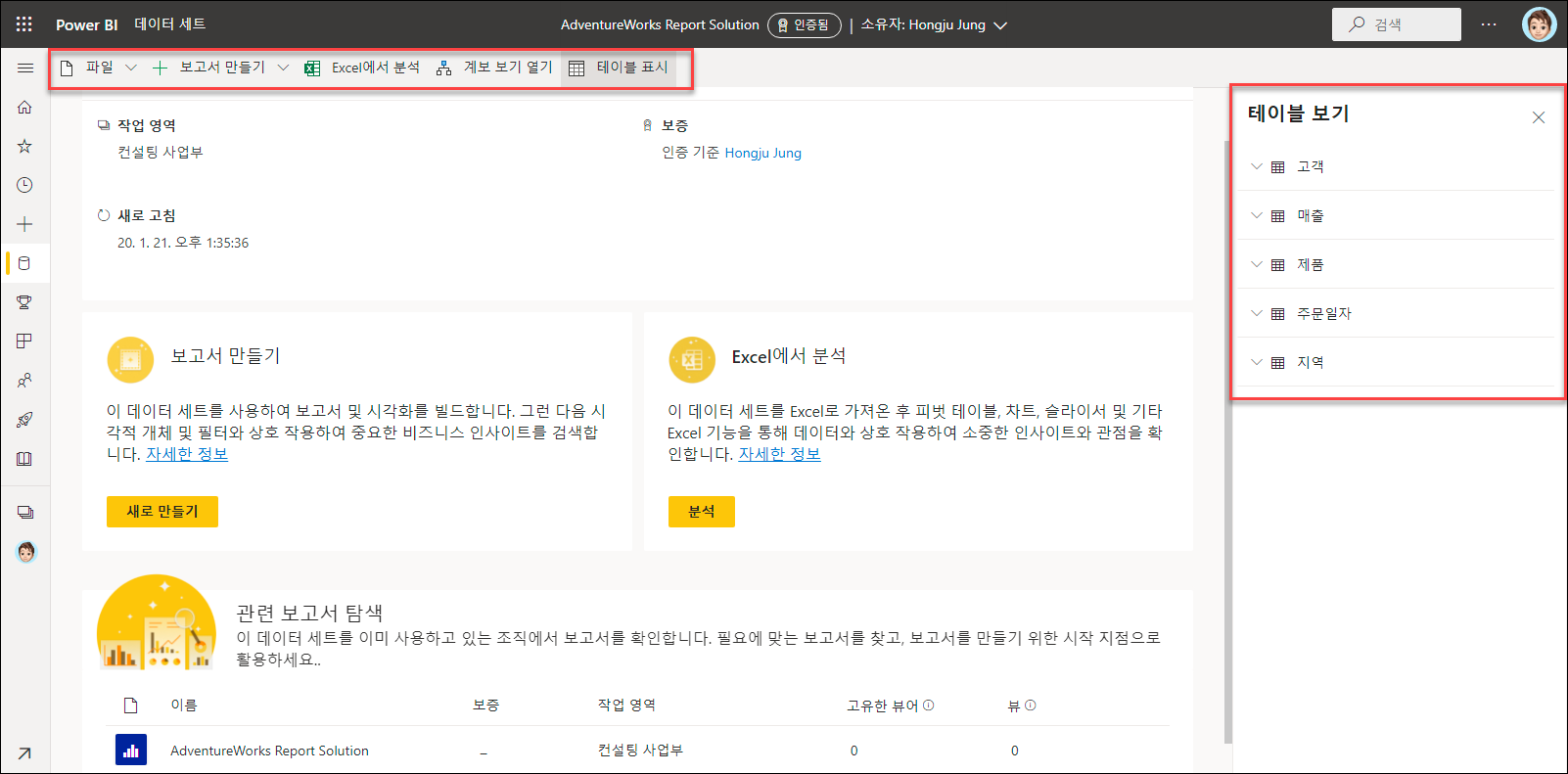Open Shared with me people icon
This screenshot has height=774, width=1568.
(x=25, y=381)
